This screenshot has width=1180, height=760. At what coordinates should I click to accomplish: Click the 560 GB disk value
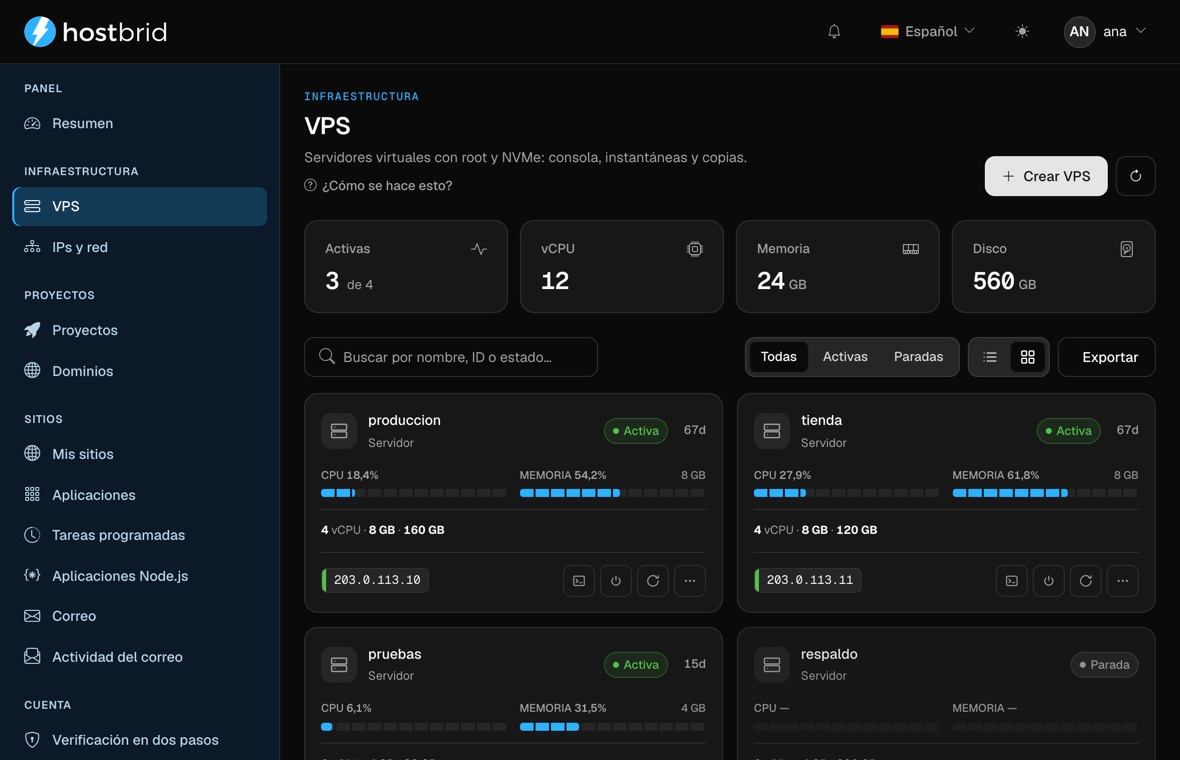tap(1004, 281)
